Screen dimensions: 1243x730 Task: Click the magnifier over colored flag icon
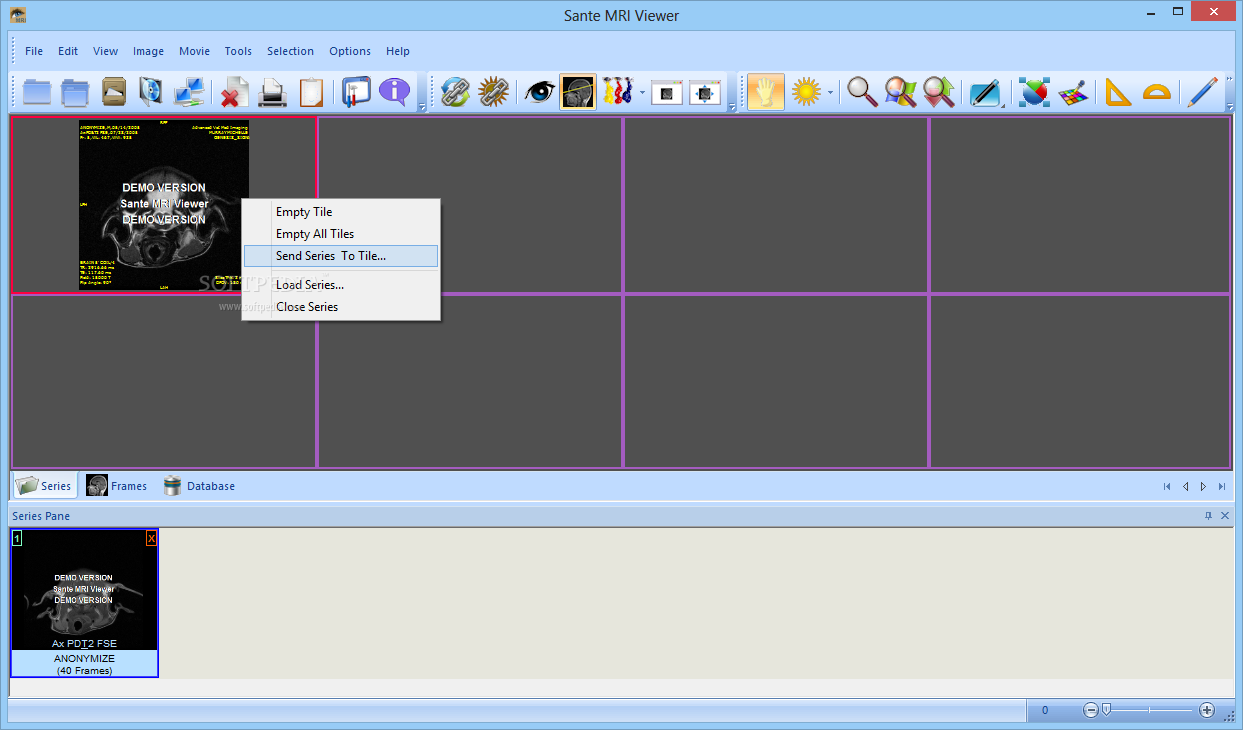[x=900, y=92]
